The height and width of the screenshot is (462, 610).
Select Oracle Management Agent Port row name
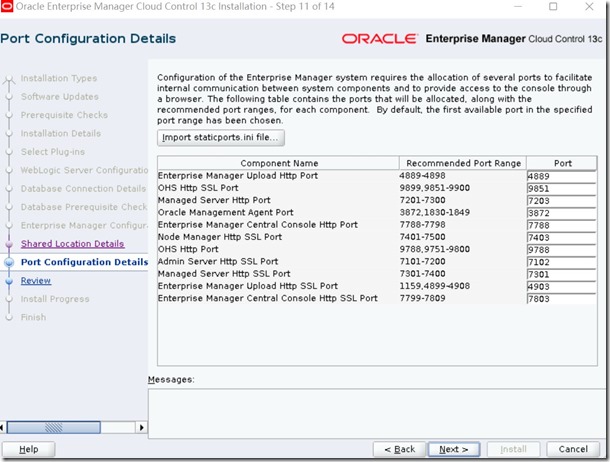tap(226, 212)
